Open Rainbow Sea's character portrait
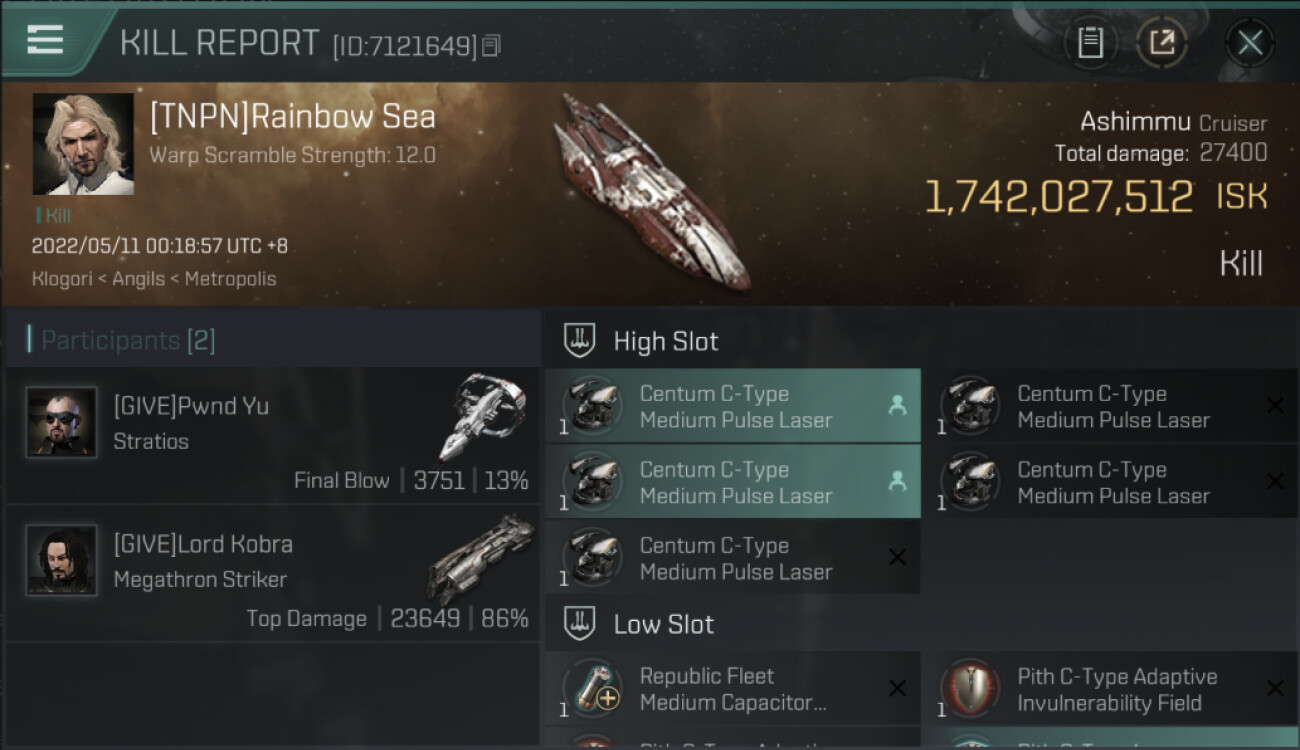The height and width of the screenshot is (750, 1300). coord(83,144)
